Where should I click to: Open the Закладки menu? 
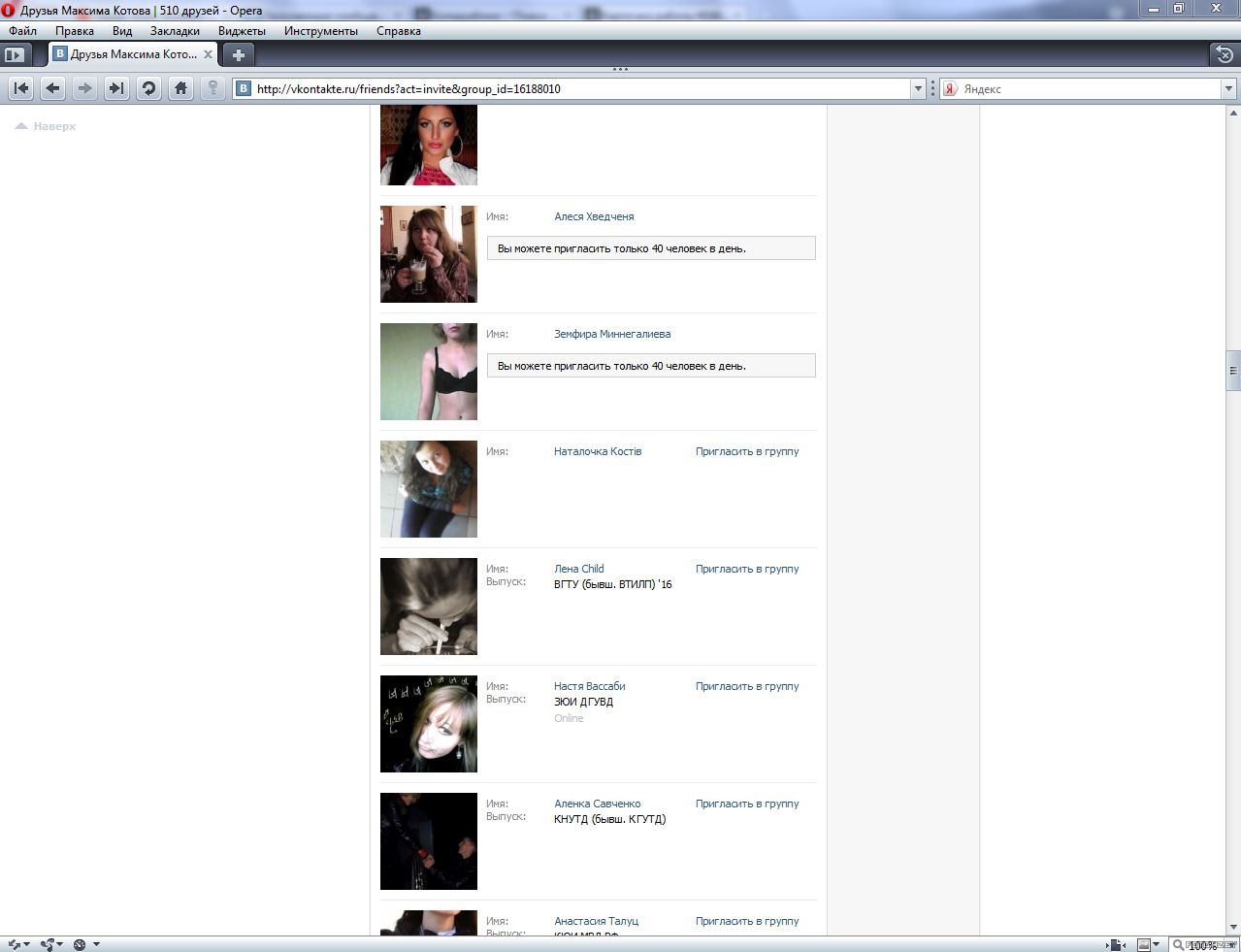[x=175, y=31]
